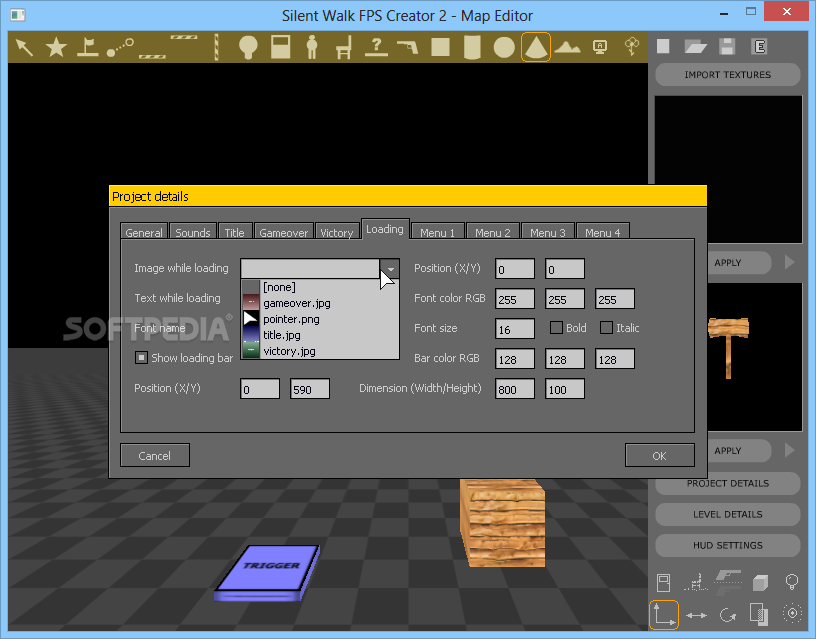Toggle the Show loading bar checkbox

tap(141, 357)
